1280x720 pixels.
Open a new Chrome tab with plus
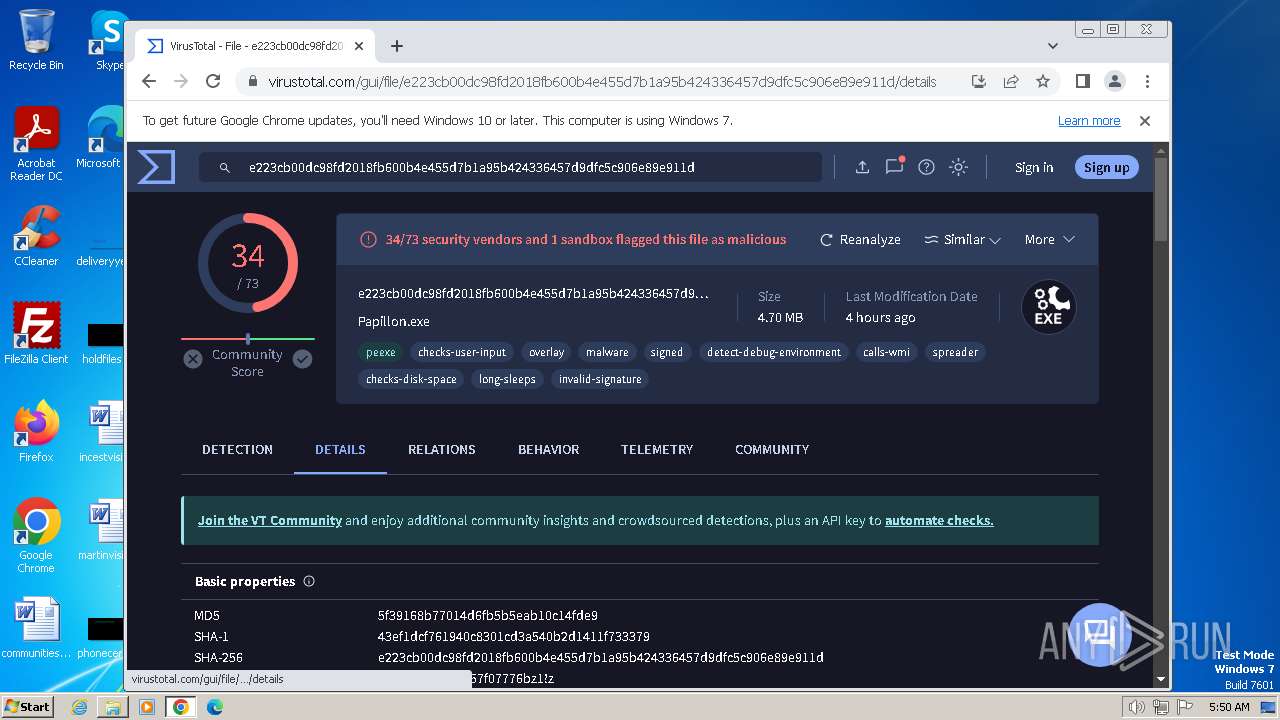pos(397,46)
